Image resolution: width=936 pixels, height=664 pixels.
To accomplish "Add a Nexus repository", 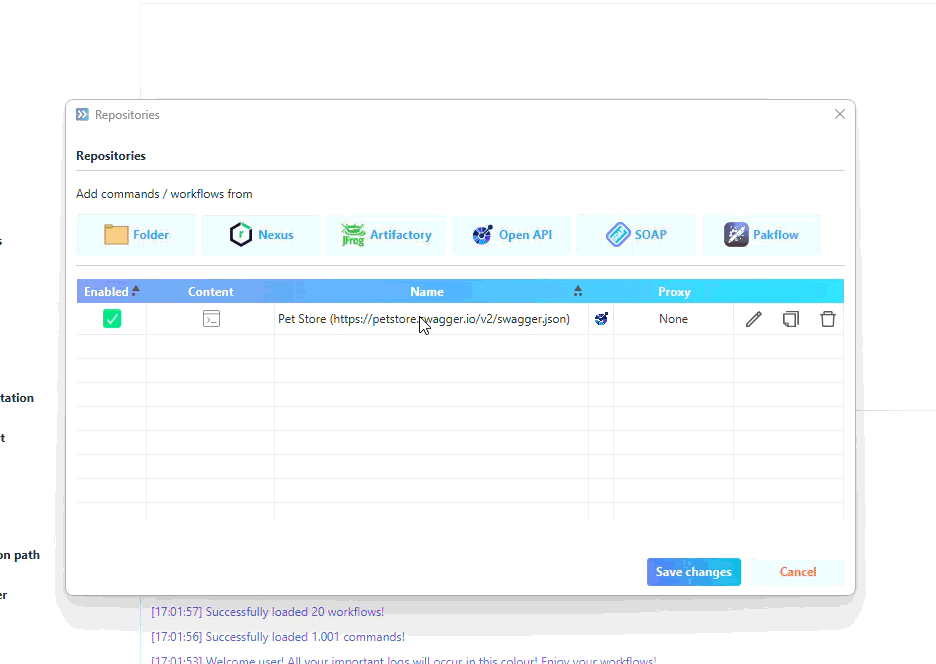I will click(261, 235).
